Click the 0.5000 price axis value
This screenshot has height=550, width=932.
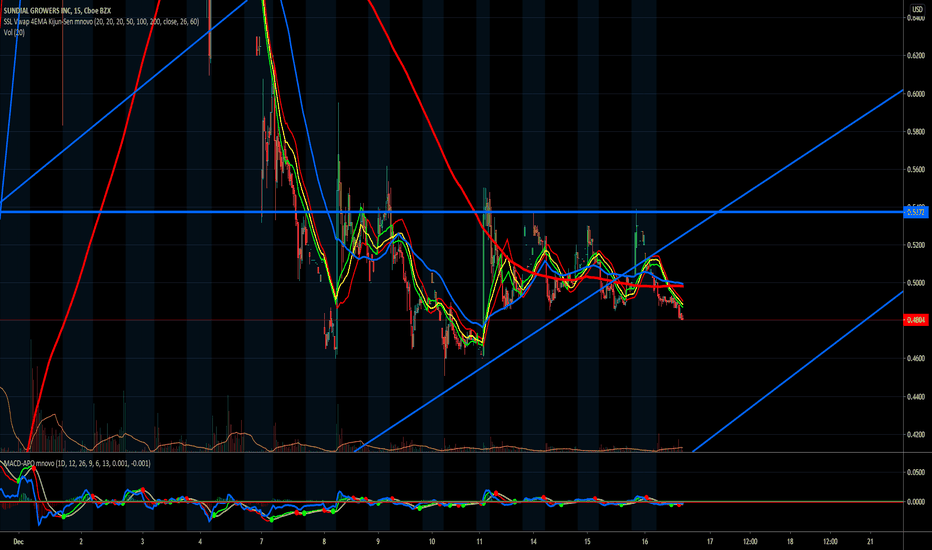click(x=916, y=283)
